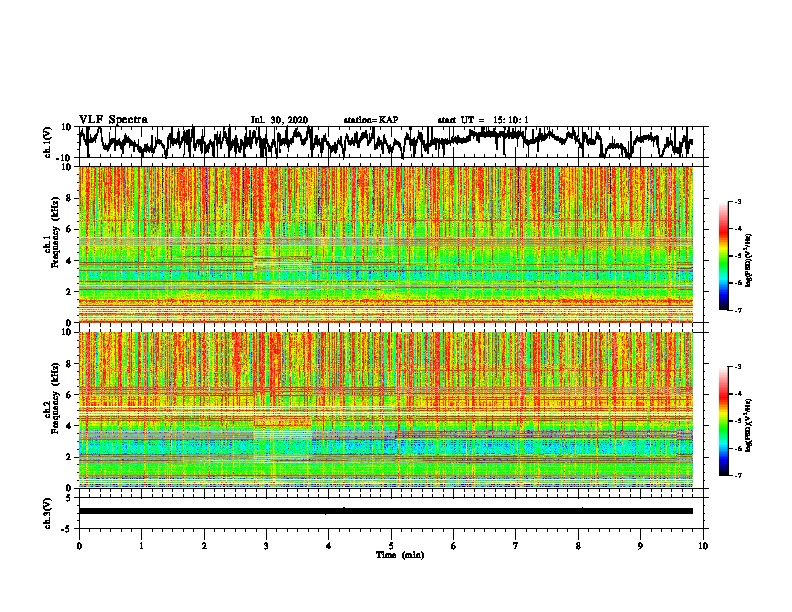
Task: Click the time axis tick label "5"
Action: click(391, 546)
